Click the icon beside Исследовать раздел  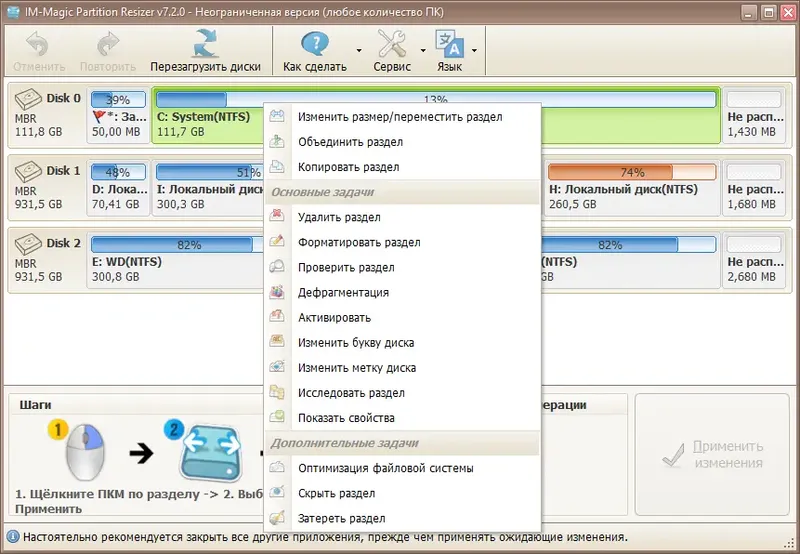pos(277,392)
